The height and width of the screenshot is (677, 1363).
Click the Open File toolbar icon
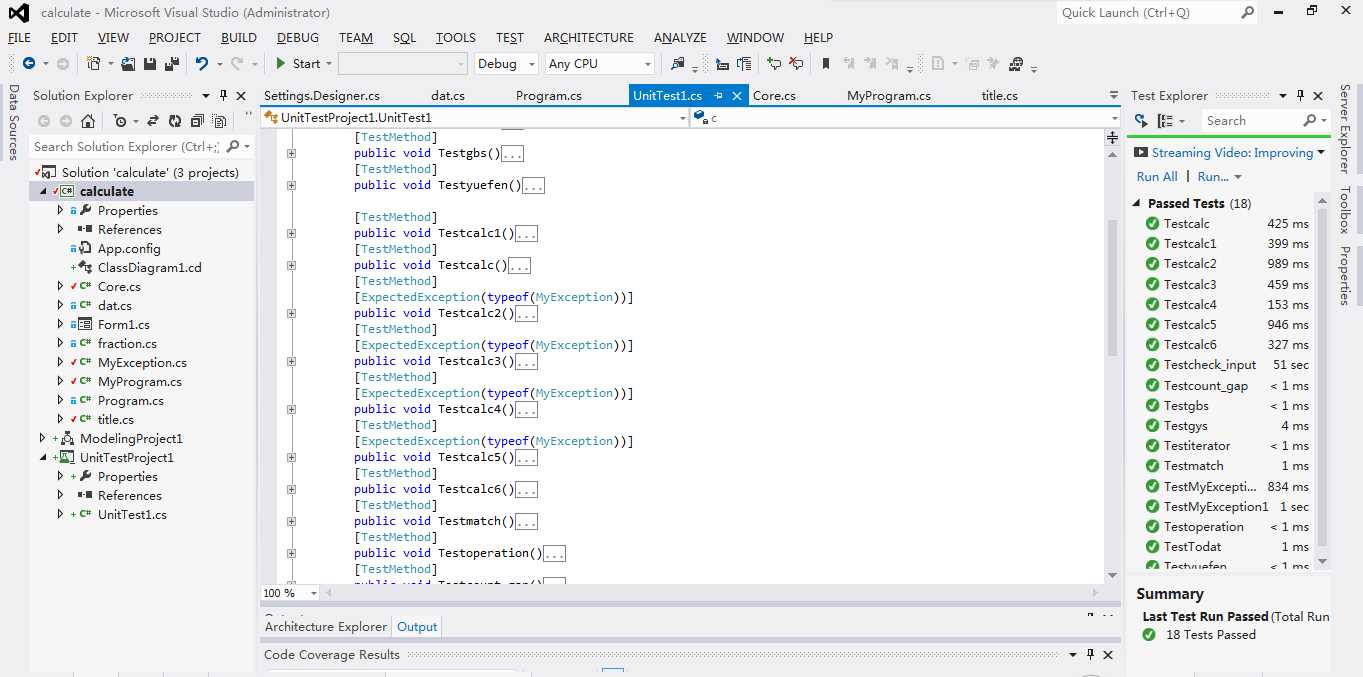128,63
